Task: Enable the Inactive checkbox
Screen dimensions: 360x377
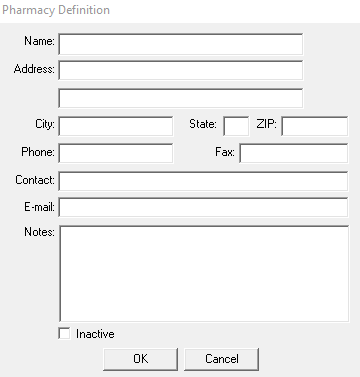Action: click(x=64, y=333)
